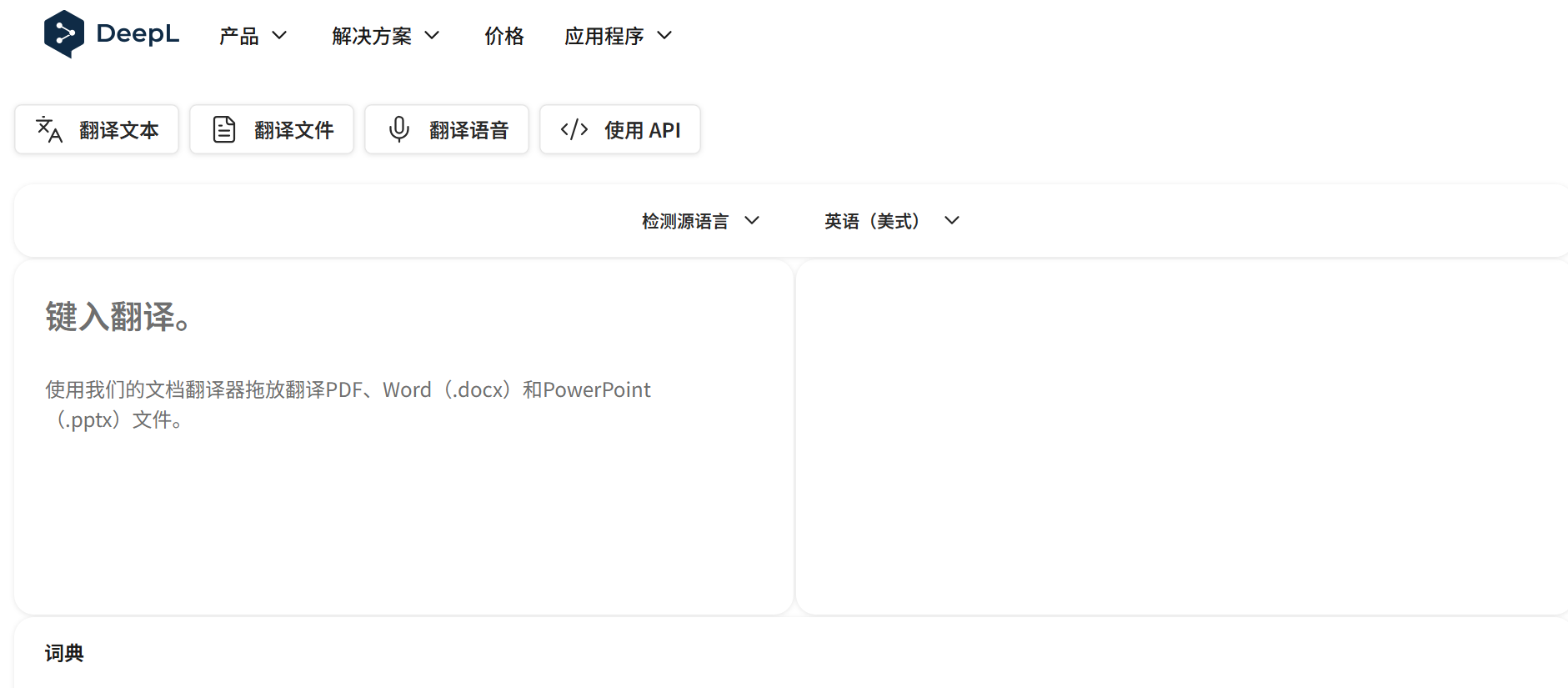Click the document translator hint text
The height and width of the screenshot is (688, 1568).
(x=348, y=404)
